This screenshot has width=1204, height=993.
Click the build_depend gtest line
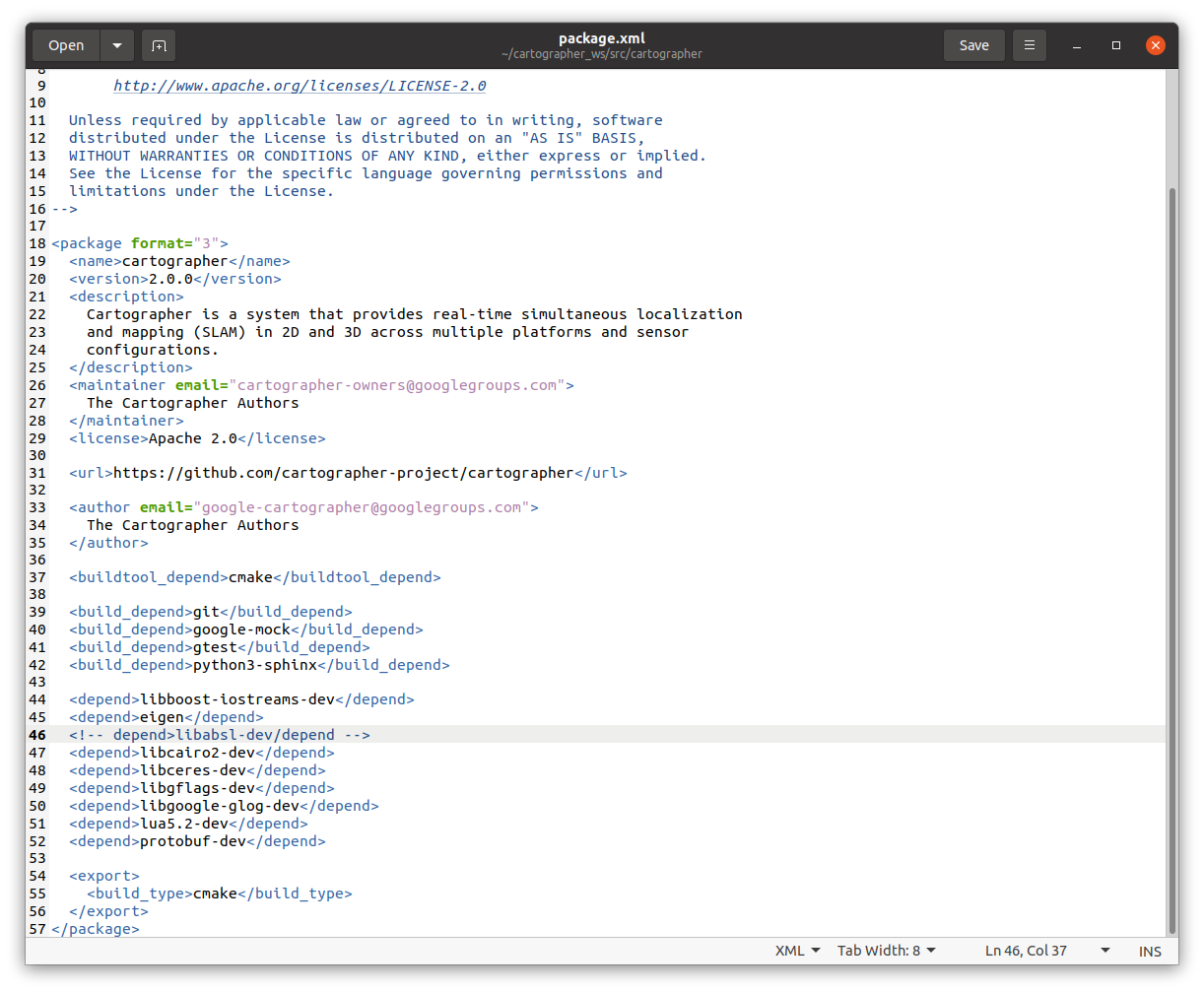[x=220, y=647]
